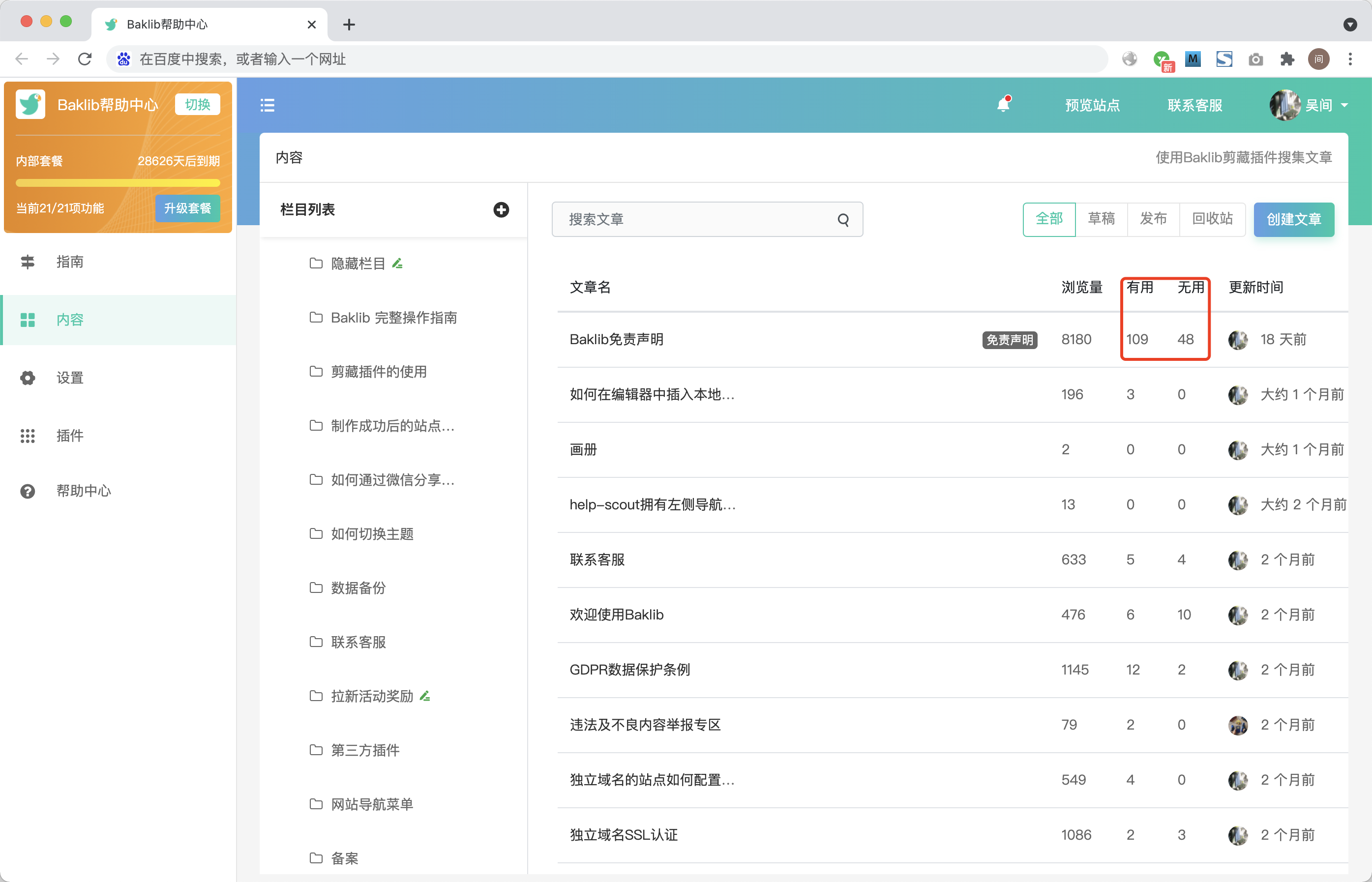Viewport: 1372px width, 882px height.
Task: Edit the 隐藏栏目 pencil icon
Action: (397, 264)
